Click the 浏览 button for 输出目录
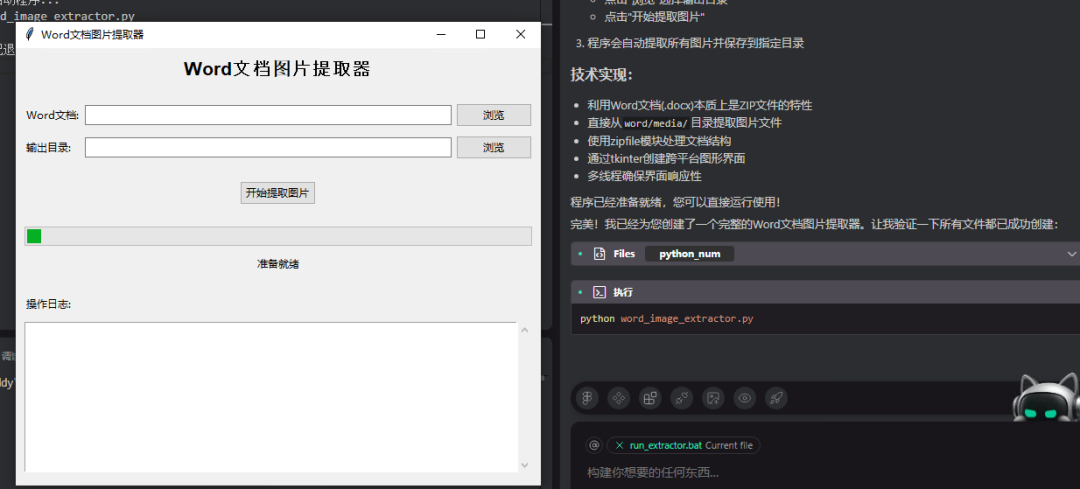1080x489 pixels. pyautogui.click(x=494, y=147)
